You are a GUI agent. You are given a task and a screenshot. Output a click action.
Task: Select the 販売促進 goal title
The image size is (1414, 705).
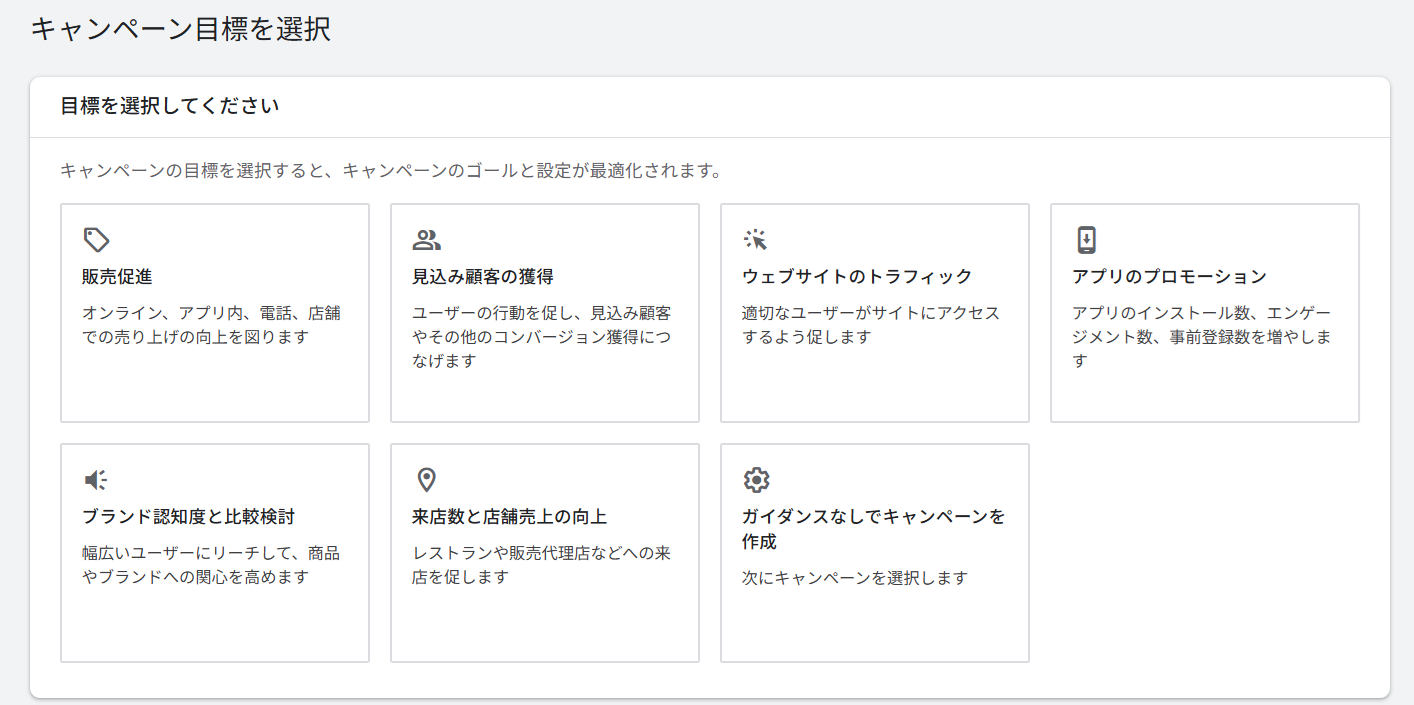click(117, 277)
